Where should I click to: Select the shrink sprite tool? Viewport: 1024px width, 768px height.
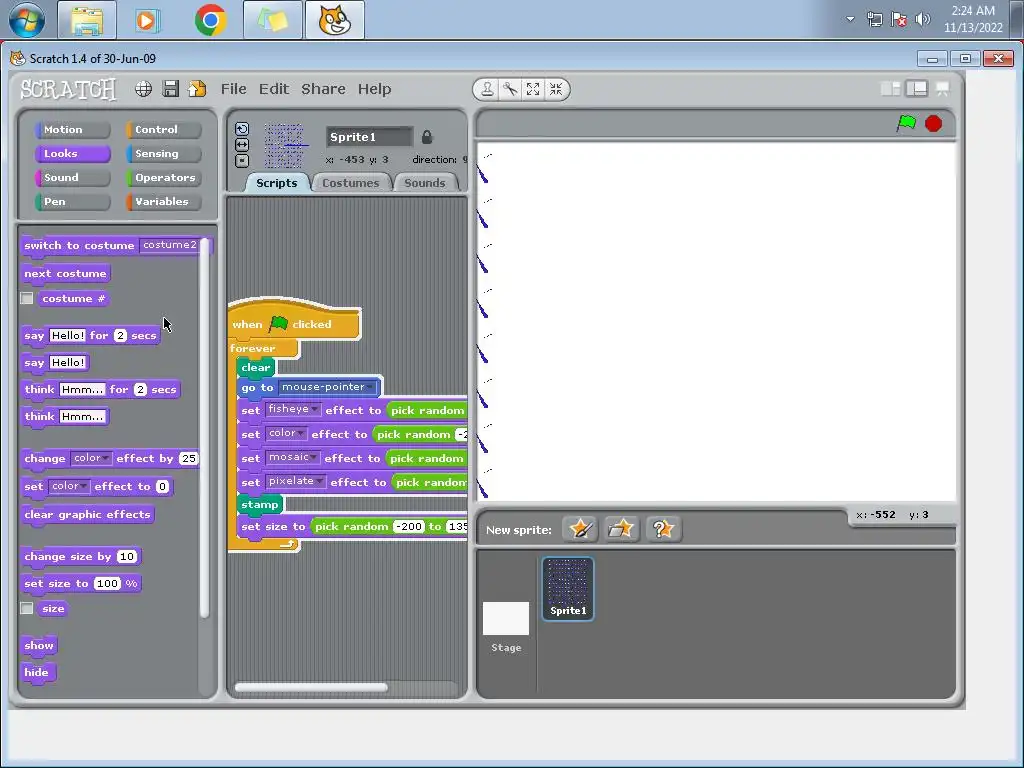coord(556,89)
